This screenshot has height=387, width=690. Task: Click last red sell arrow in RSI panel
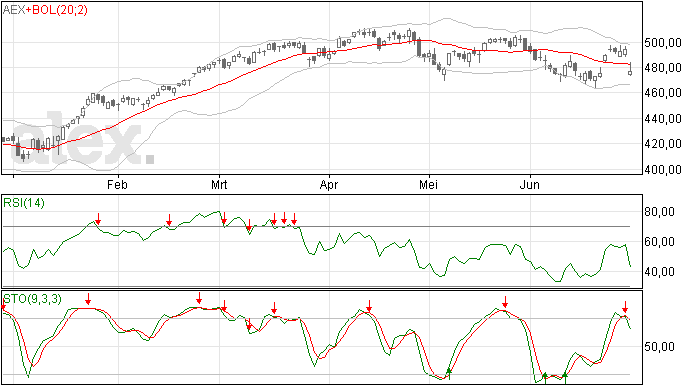coord(294,218)
